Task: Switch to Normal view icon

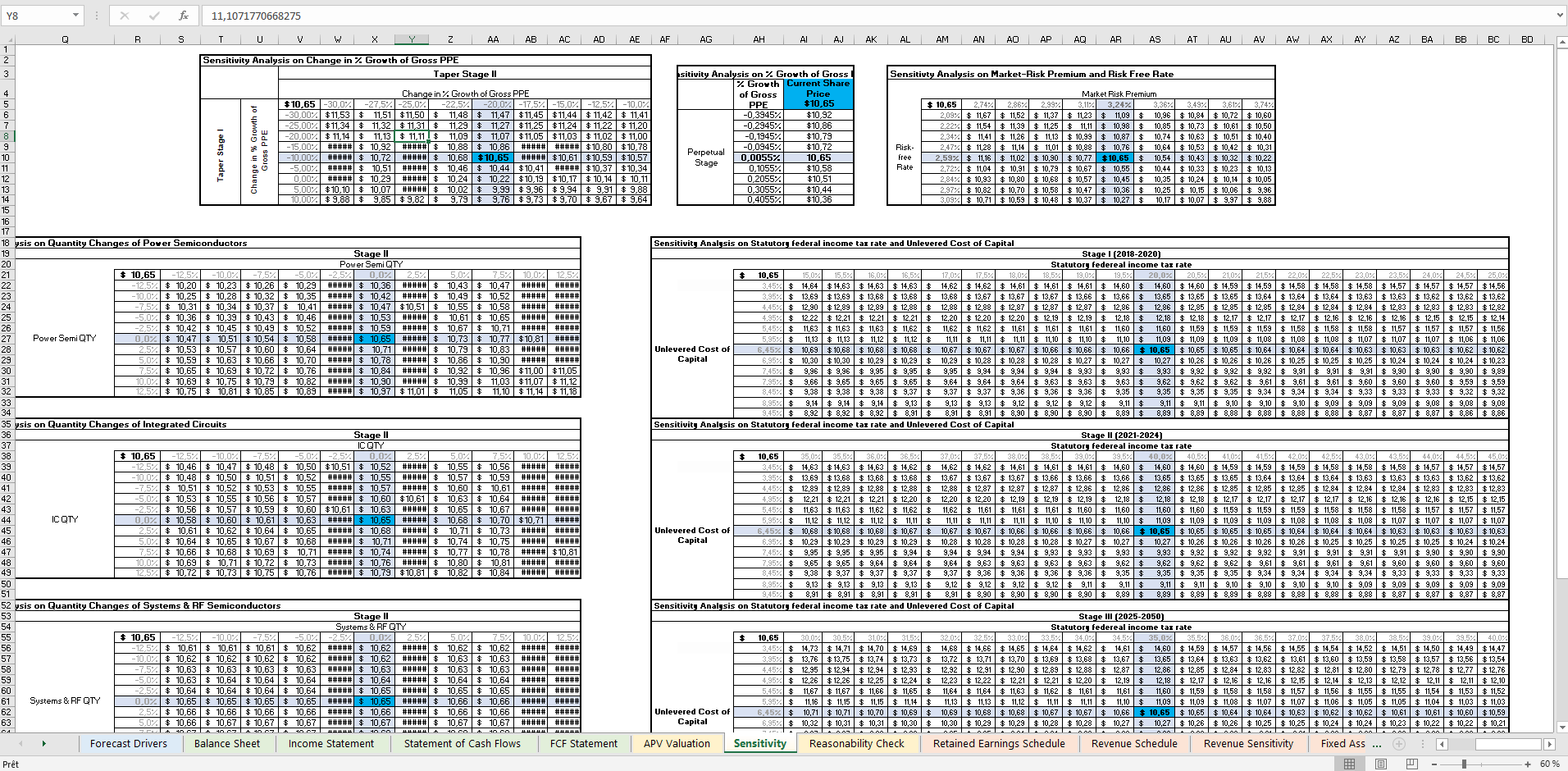Action: [x=1349, y=764]
